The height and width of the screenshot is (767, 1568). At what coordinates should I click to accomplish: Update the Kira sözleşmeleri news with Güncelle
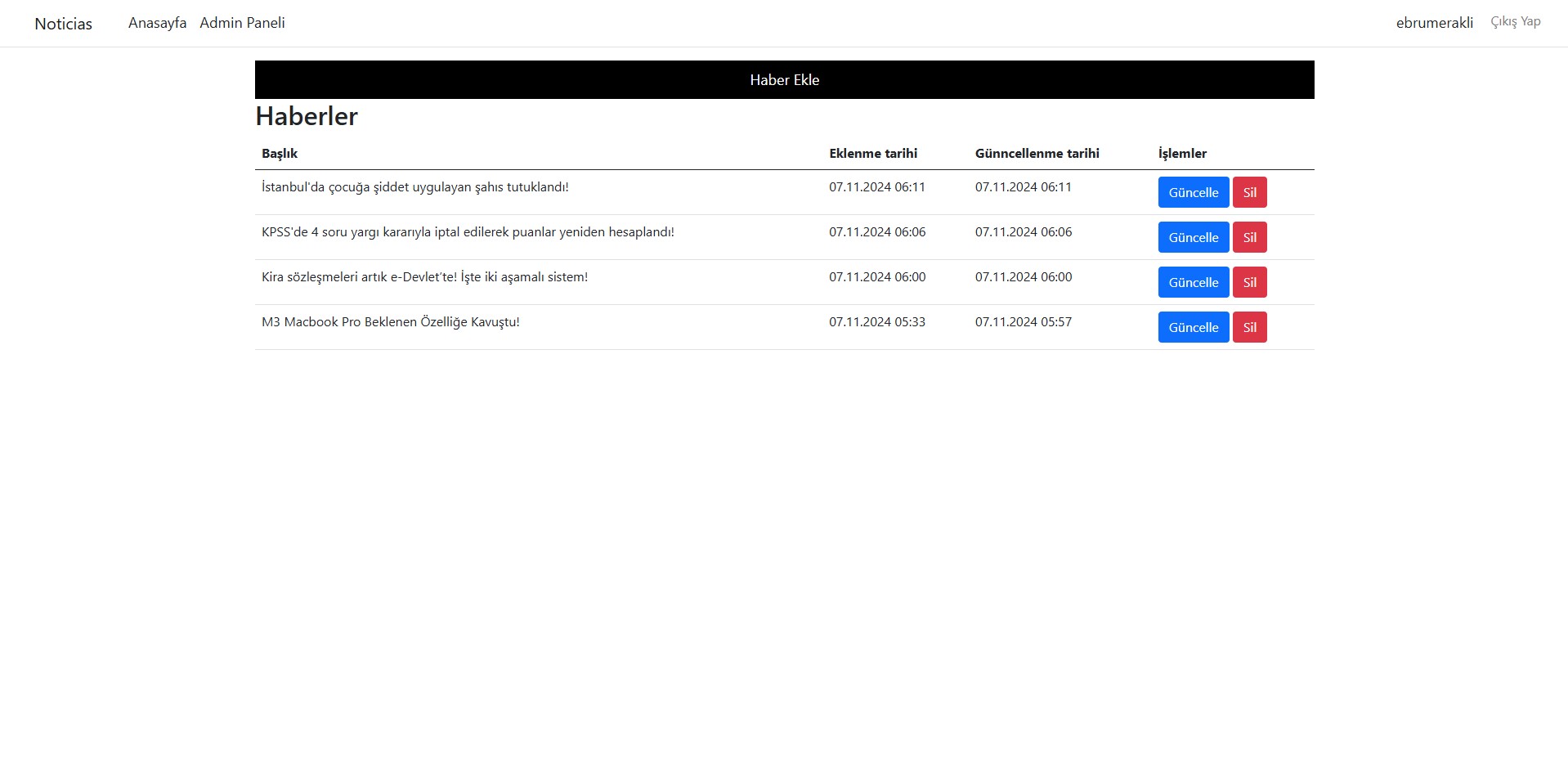(1193, 283)
